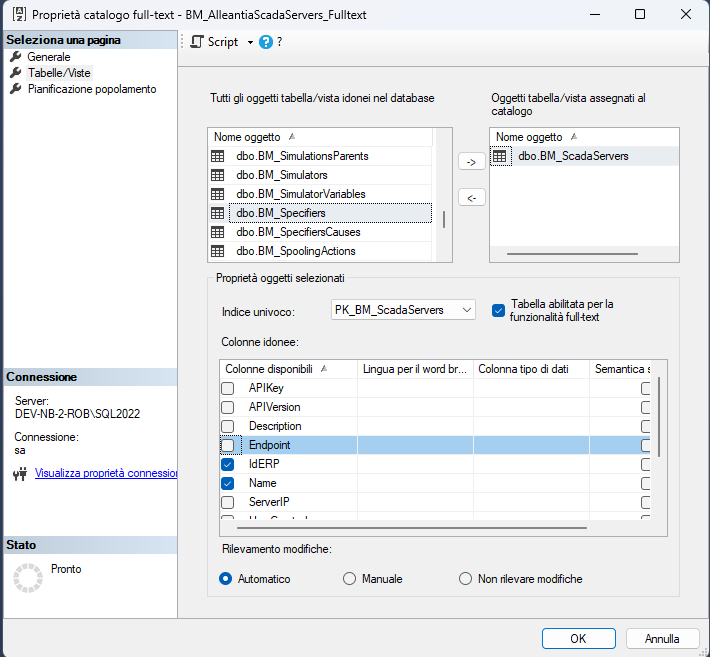
Task: Open the Pianificazione popolamento page
Action: tap(92, 89)
